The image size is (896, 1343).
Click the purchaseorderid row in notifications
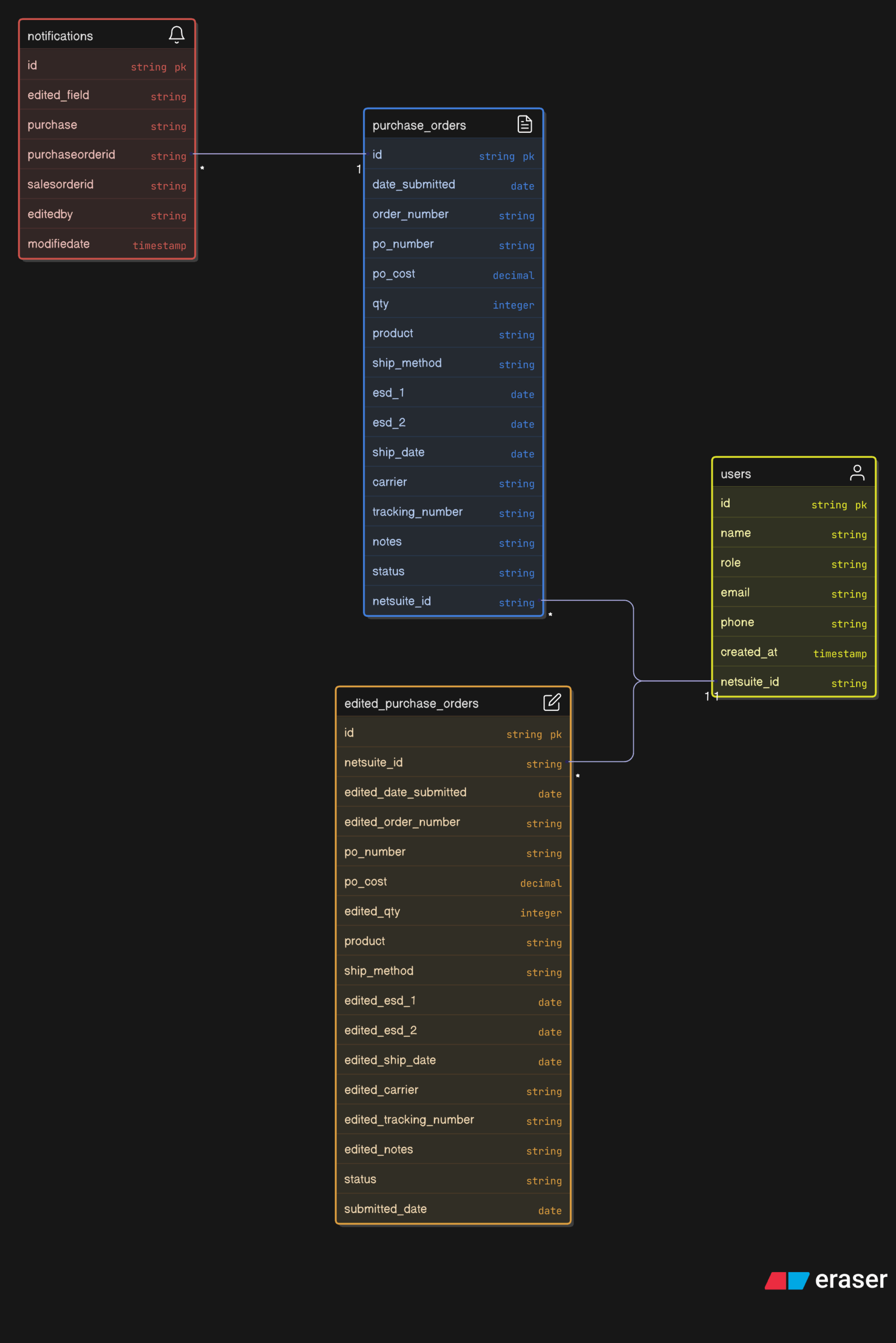(107, 154)
